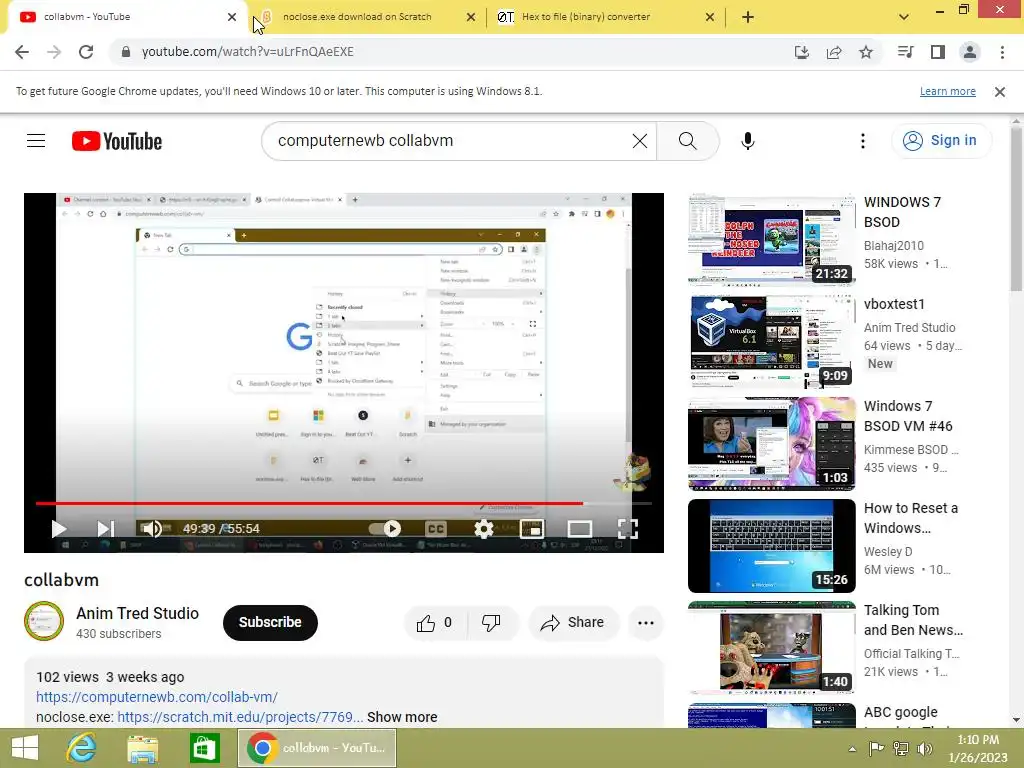The image size is (1024, 768).
Task: Open media controls icon in toolbar
Action: point(905,52)
